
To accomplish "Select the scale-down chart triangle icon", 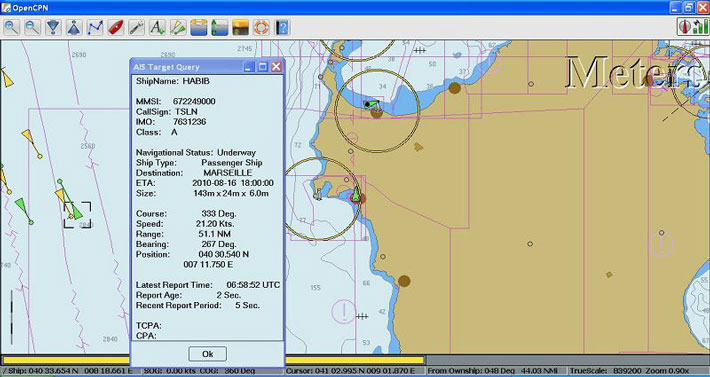I will pyautogui.click(x=53, y=28).
